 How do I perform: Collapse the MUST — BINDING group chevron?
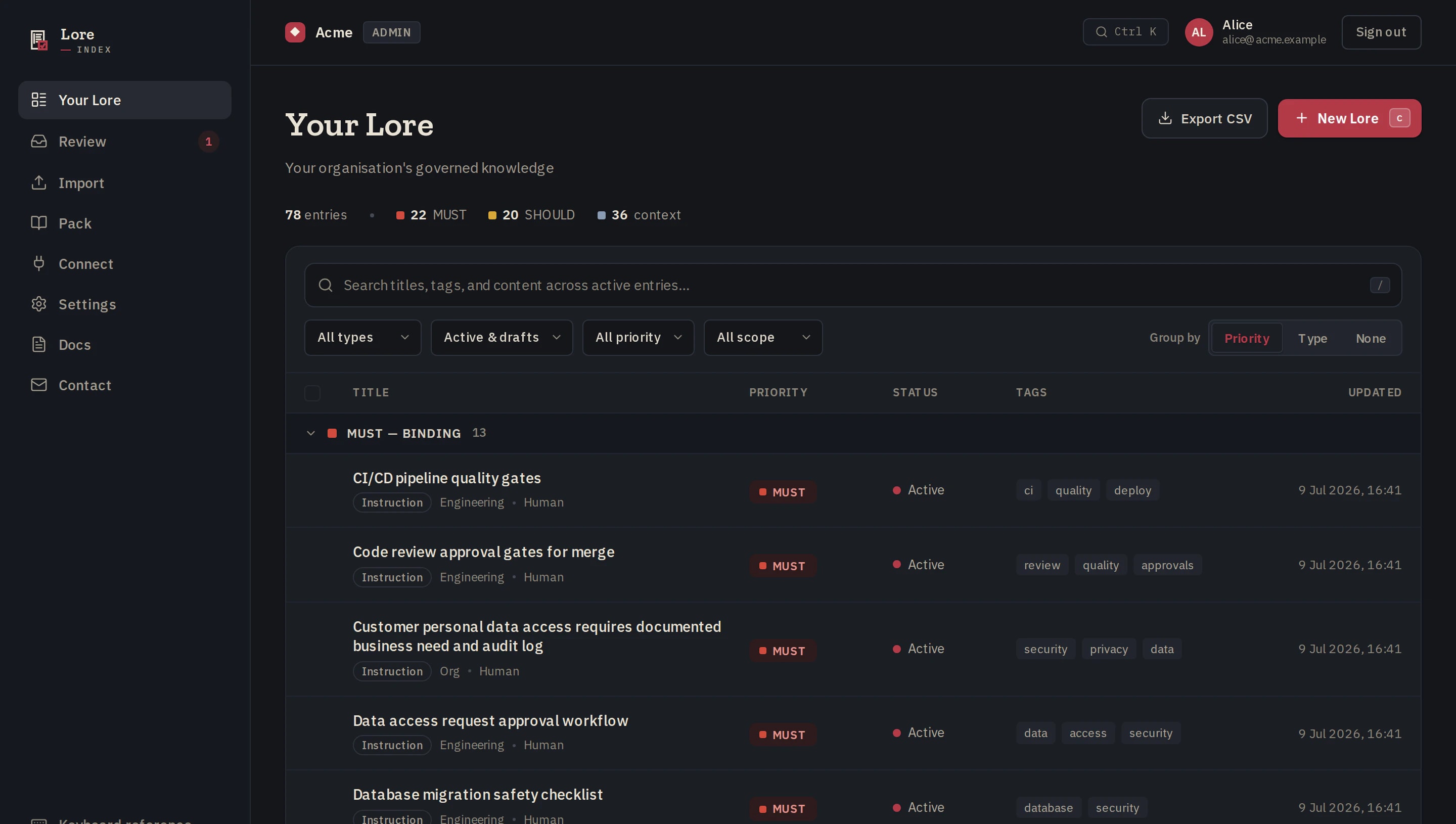[310, 433]
